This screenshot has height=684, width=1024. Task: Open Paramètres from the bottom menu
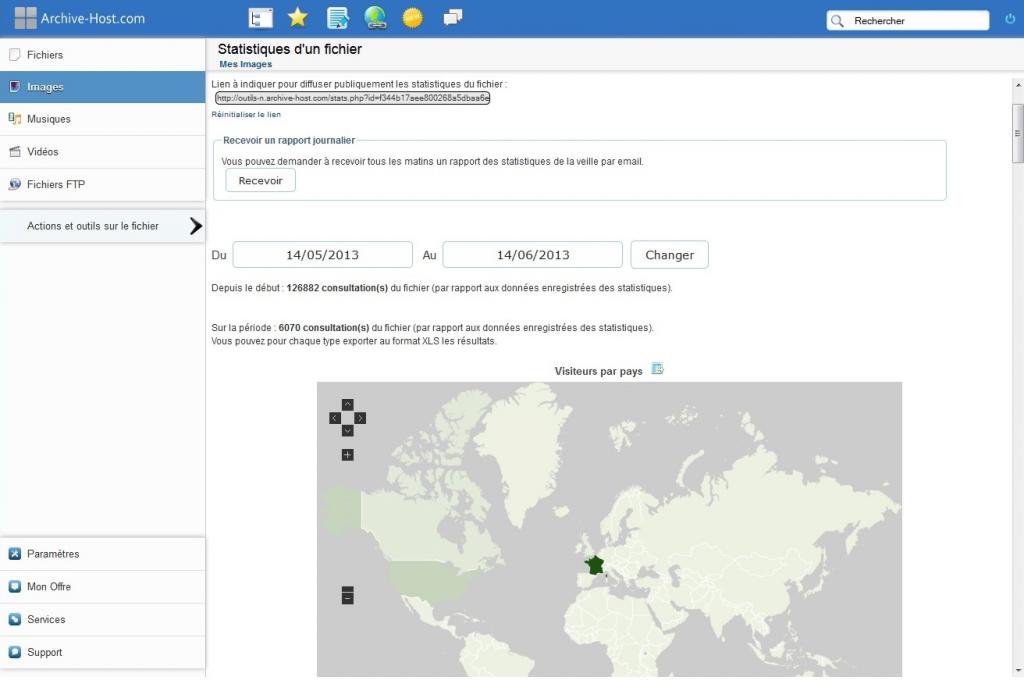click(x=53, y=554)
